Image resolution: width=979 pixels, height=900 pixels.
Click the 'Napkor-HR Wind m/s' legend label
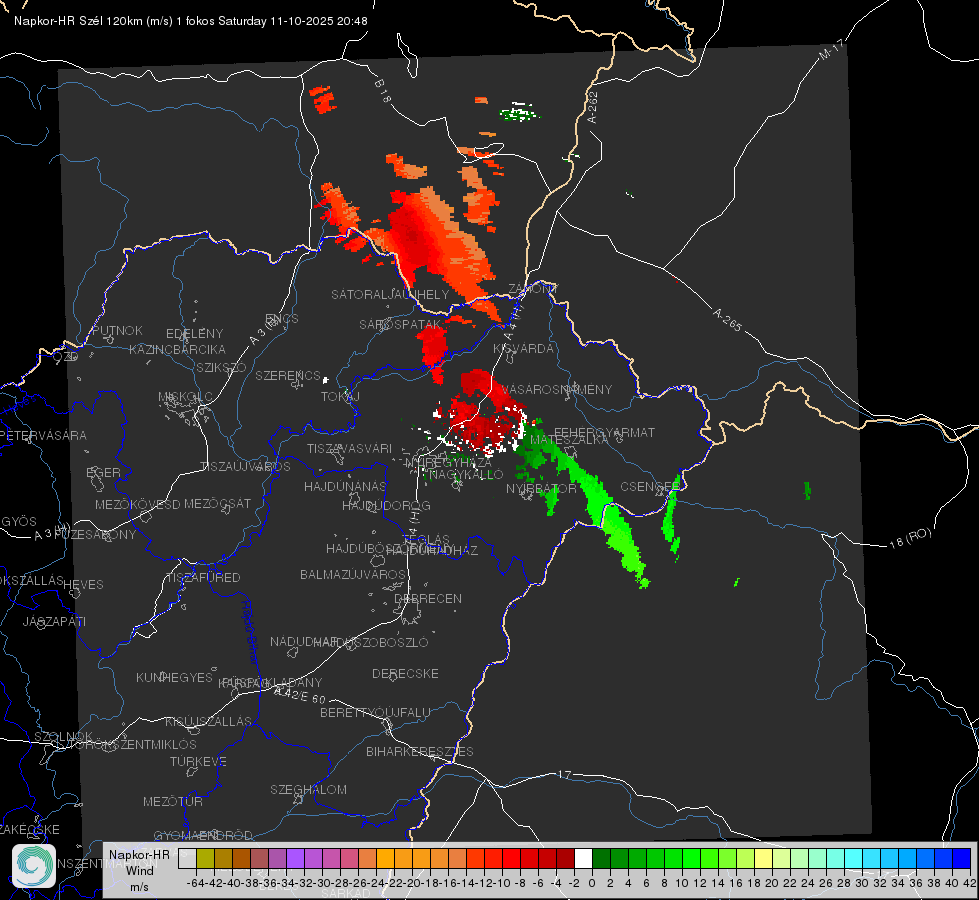(139, 870)
